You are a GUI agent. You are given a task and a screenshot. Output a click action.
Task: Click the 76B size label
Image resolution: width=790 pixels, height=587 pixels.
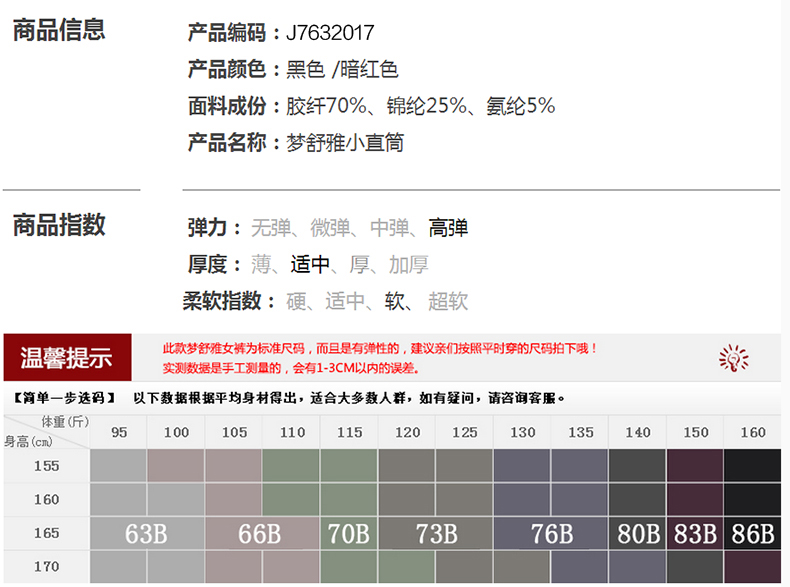552,534
